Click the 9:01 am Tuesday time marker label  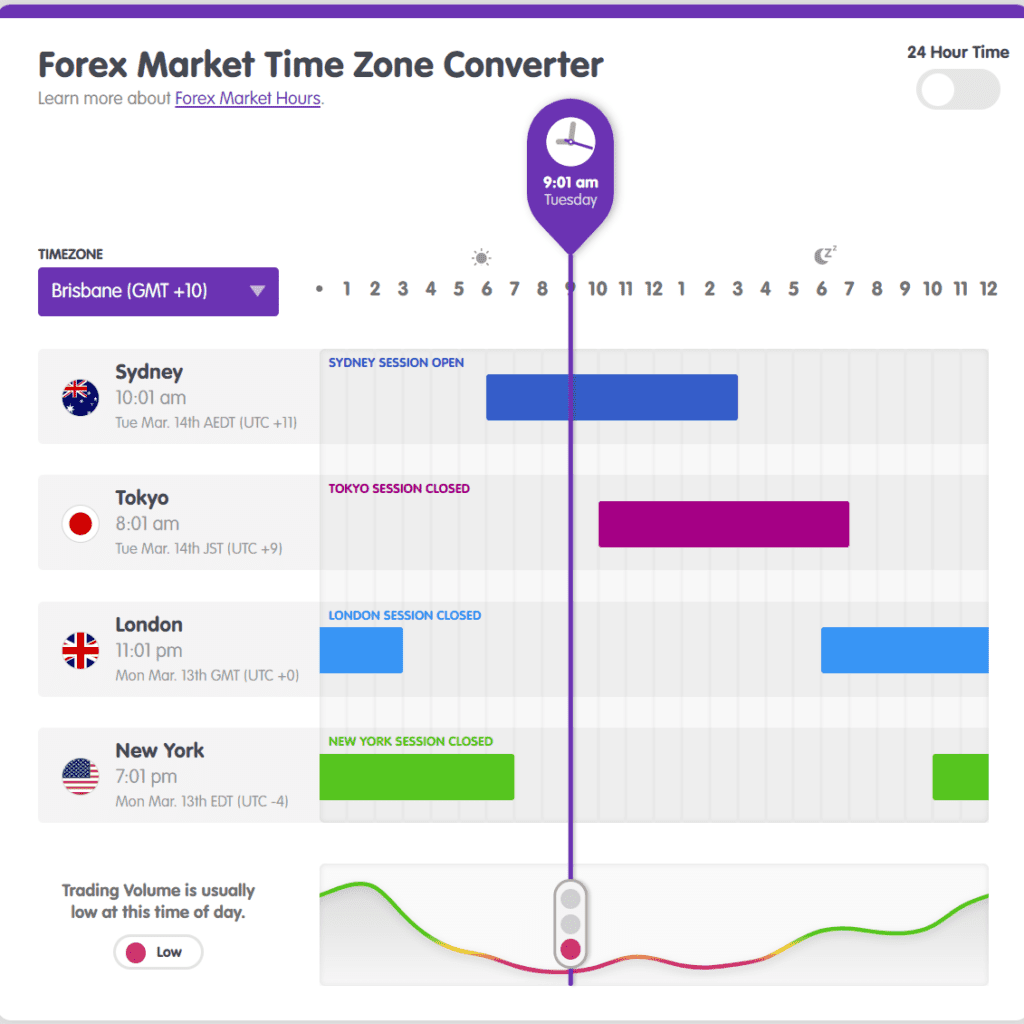point(570,191)
